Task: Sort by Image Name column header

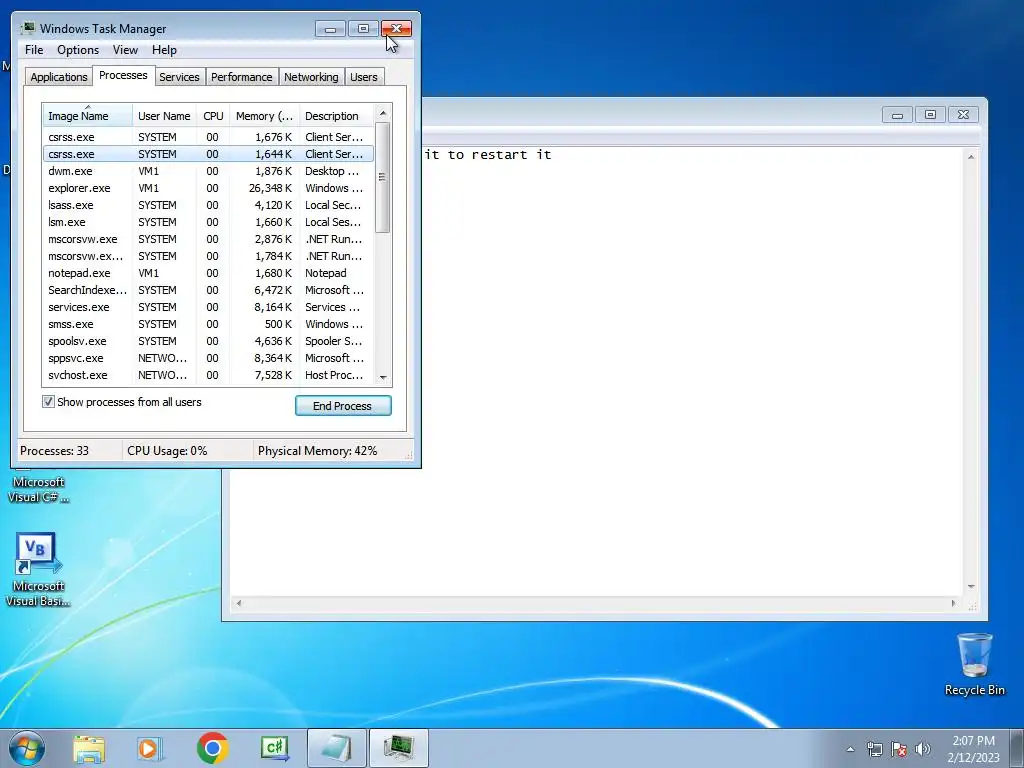Action: click(x=88, y=116)
